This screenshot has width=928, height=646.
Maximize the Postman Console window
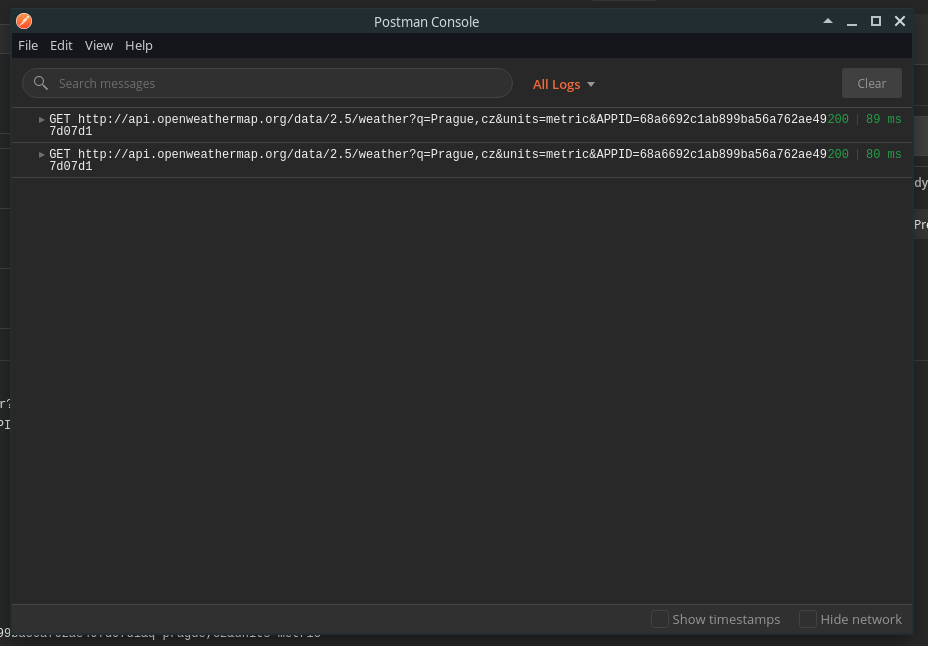(876, 21)
